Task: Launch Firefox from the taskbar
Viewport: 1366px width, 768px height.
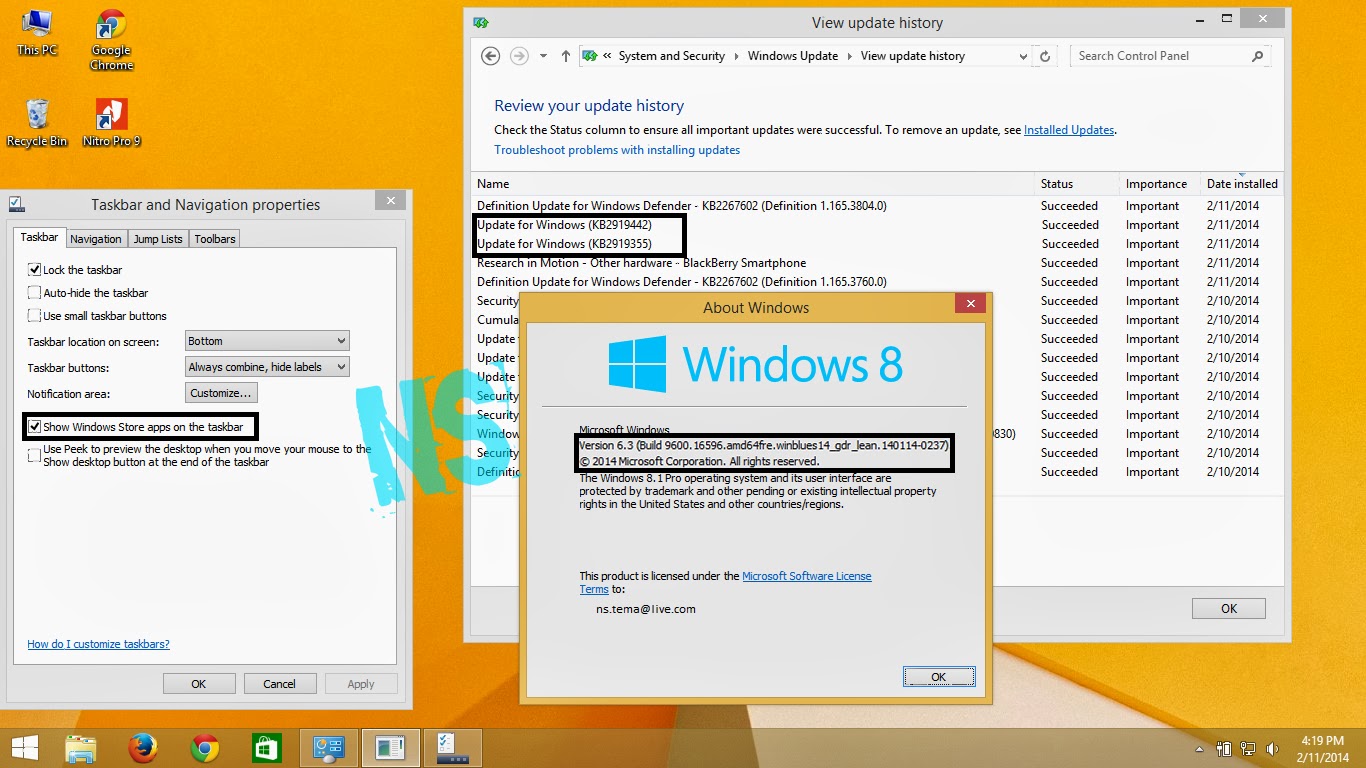Action: (x=143, y=747)
